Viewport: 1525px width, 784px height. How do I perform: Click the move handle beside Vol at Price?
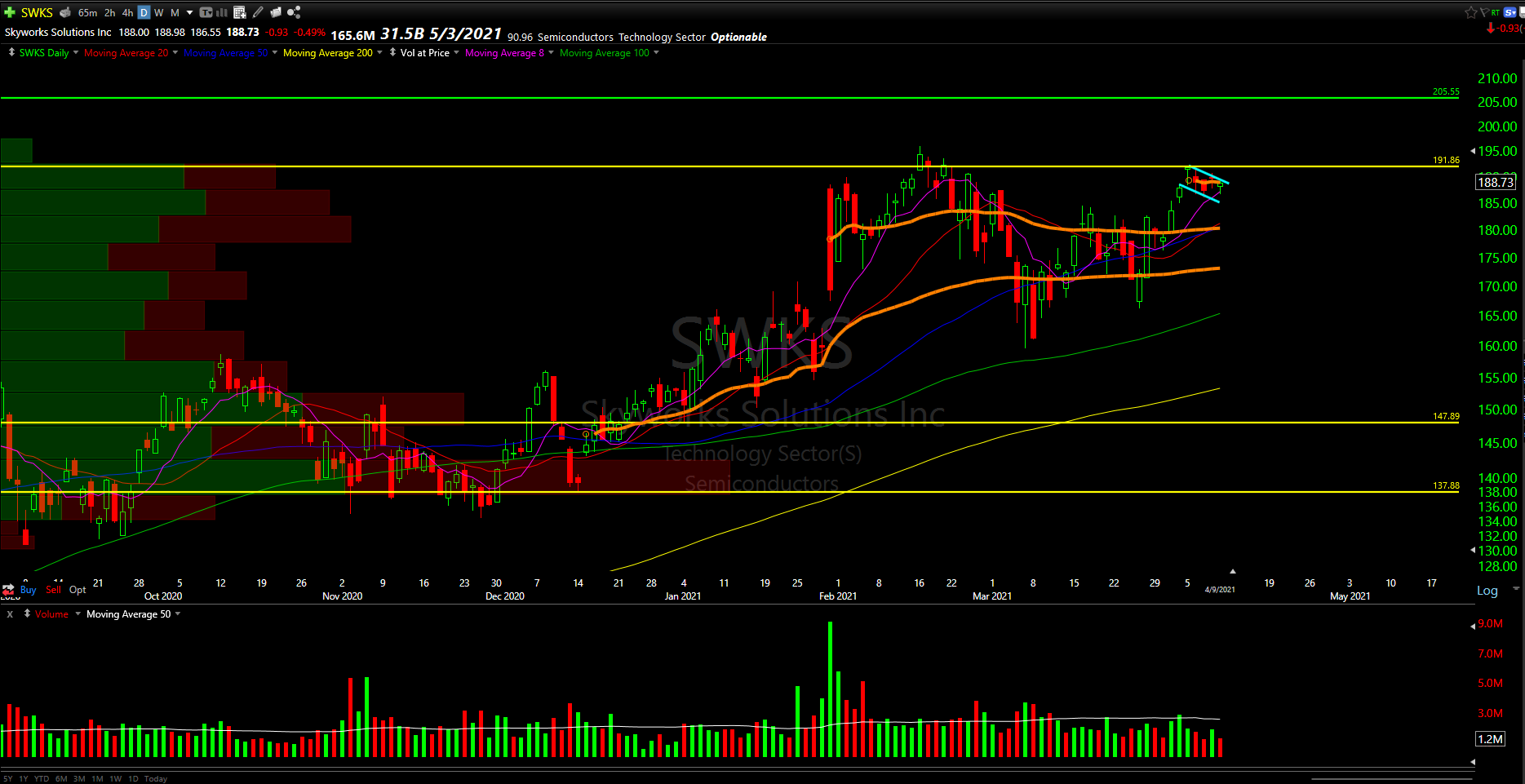(392, 52)
